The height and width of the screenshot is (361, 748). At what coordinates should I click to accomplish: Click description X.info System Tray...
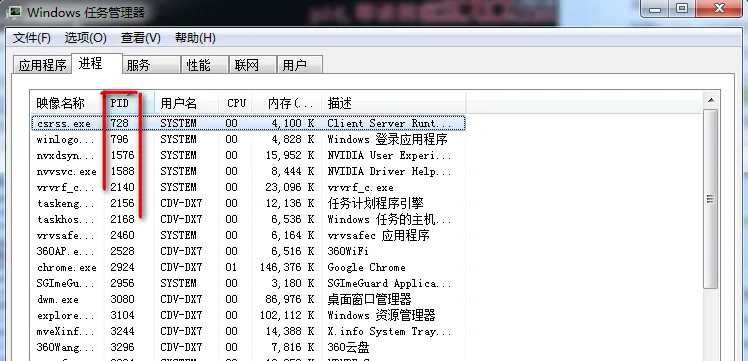click(389, 331)
